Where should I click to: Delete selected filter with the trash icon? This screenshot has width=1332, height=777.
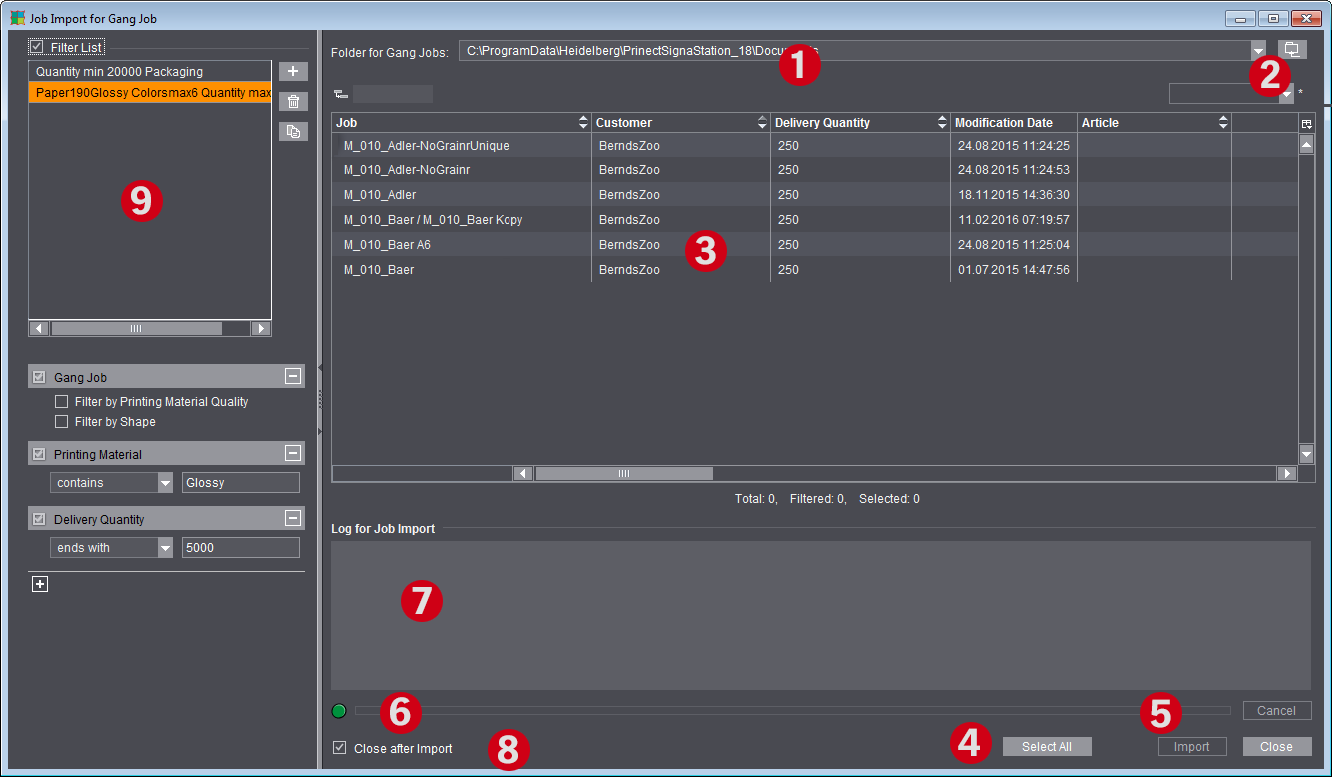click(293, 102)
